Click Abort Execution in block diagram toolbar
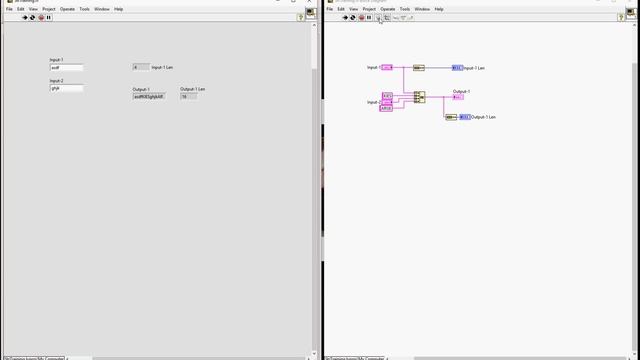Viewport: 640px width, 360px height. coord(361,18)
